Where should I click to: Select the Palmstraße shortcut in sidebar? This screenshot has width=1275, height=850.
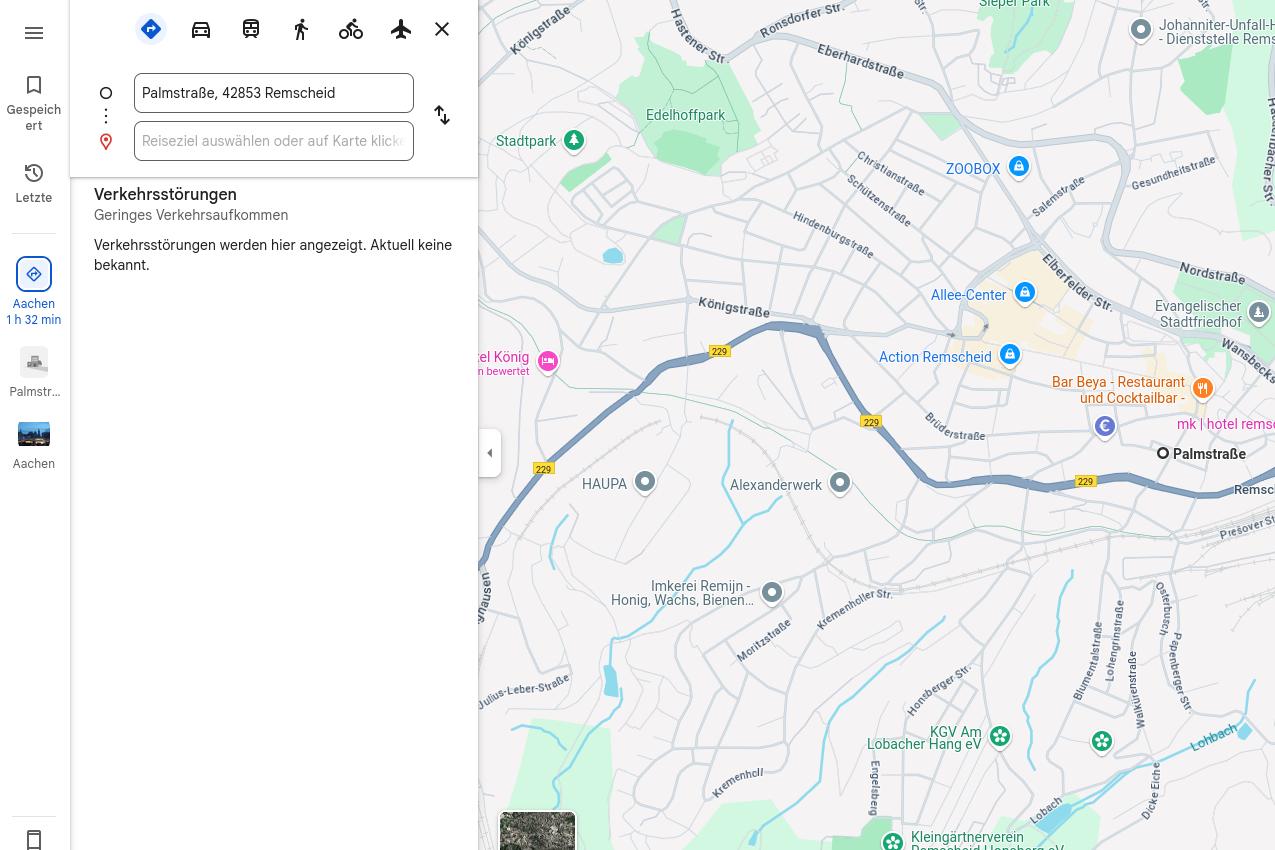(34, 373)
